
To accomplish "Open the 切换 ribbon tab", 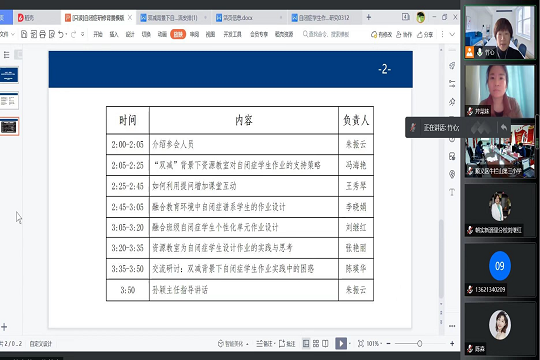I will click(x=146, y=34).
